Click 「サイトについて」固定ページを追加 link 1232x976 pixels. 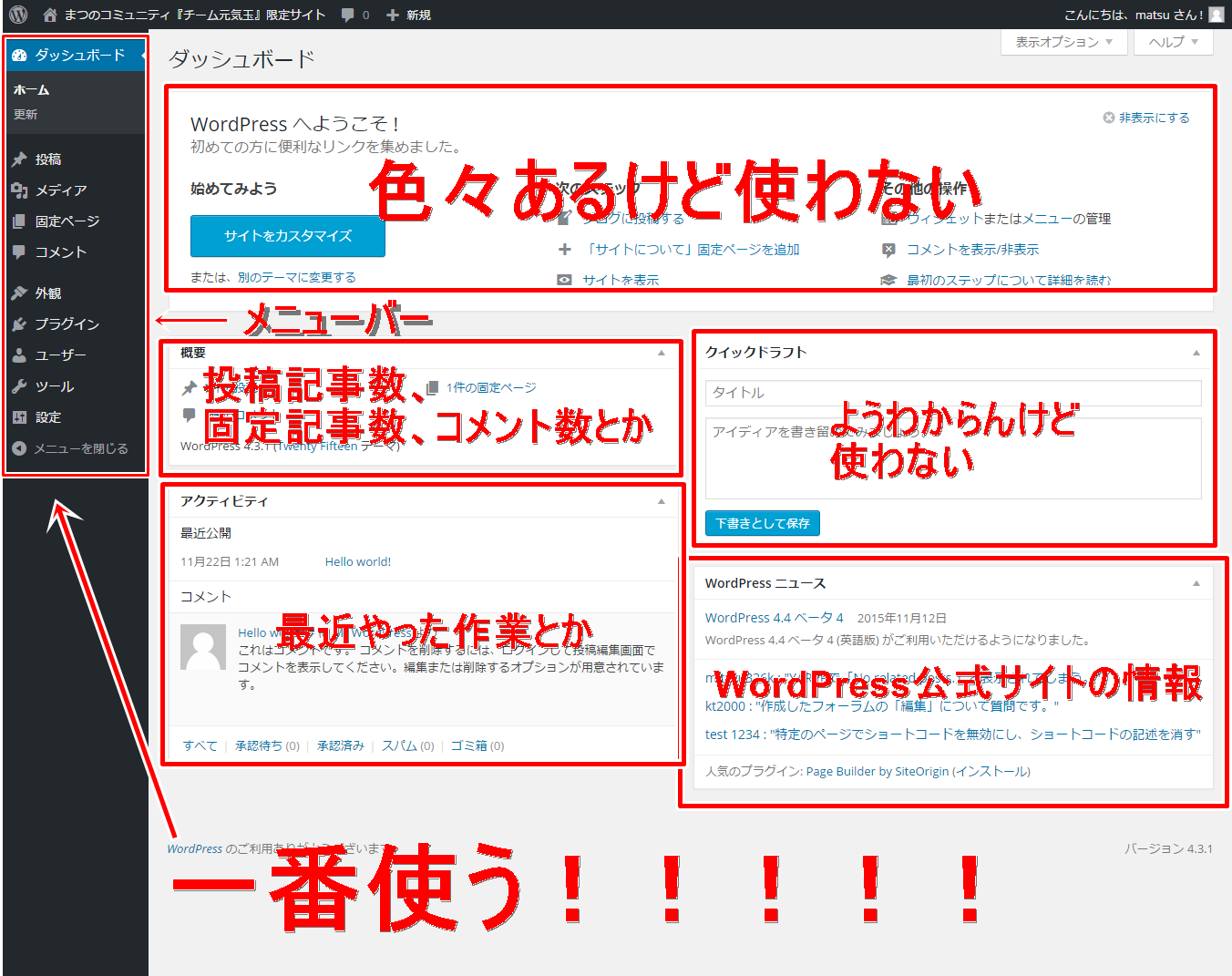692,249
